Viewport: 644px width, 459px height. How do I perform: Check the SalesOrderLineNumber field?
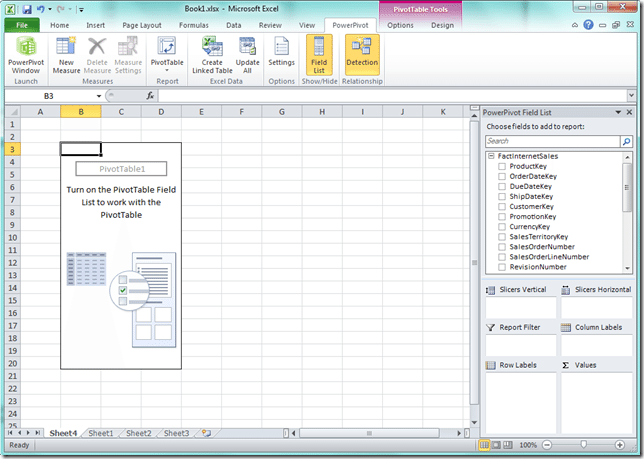pos(502,257)
